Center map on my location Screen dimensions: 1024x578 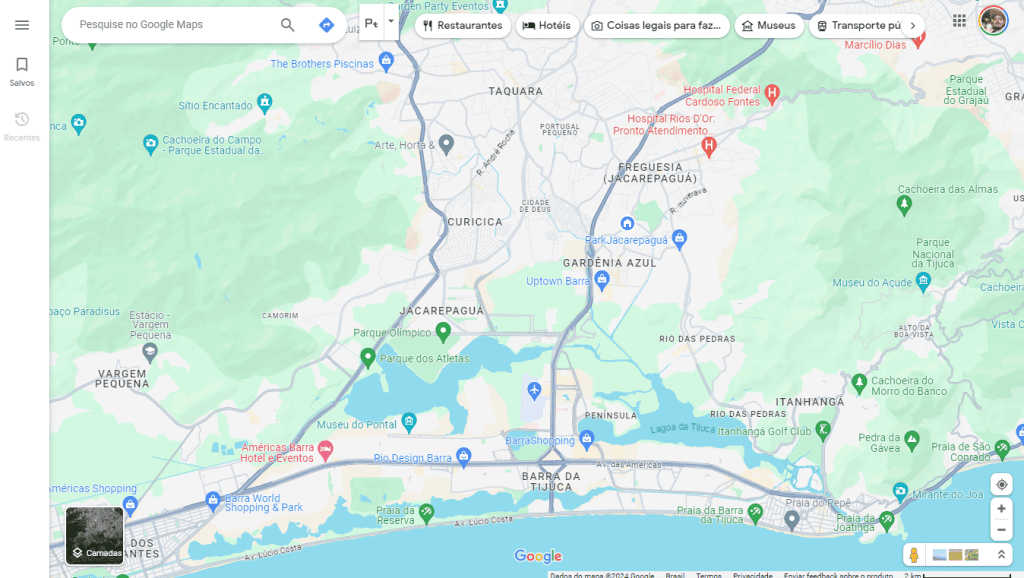(x=1001, y=485)
